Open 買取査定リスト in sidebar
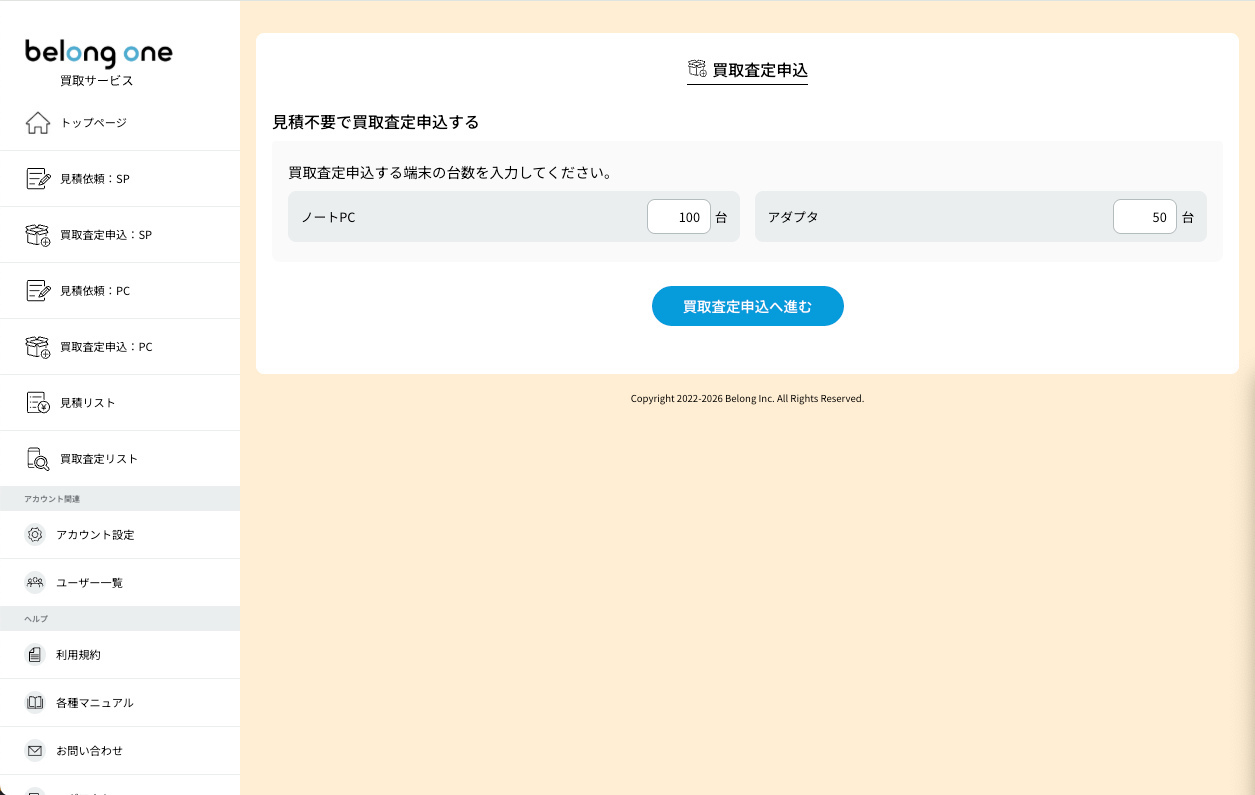Viewport: 1255px width, 795px height. pyautogui.click(x=120, y=459)
